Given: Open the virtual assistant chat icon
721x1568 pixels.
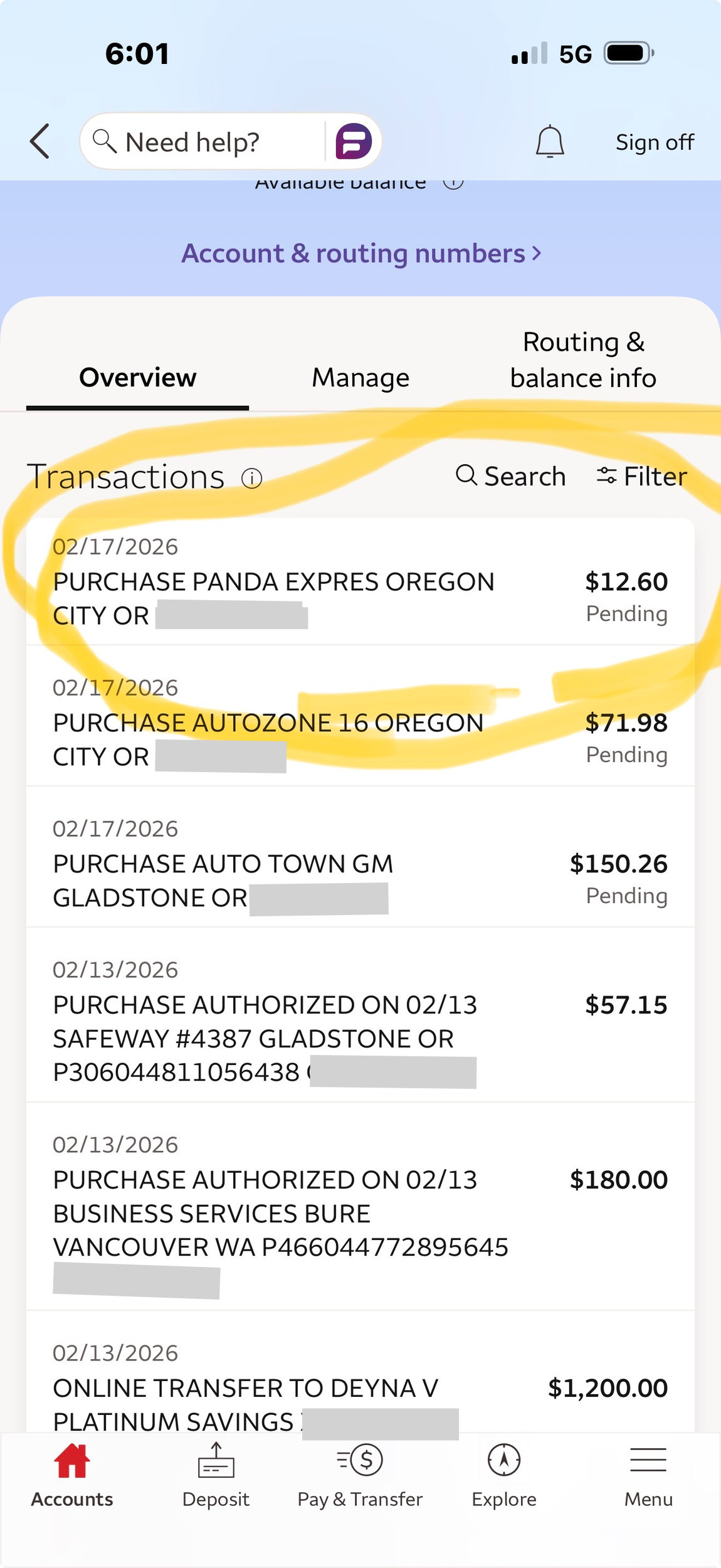Looking at the screenshot, I should pyautogui.click(x=353, y=141).
